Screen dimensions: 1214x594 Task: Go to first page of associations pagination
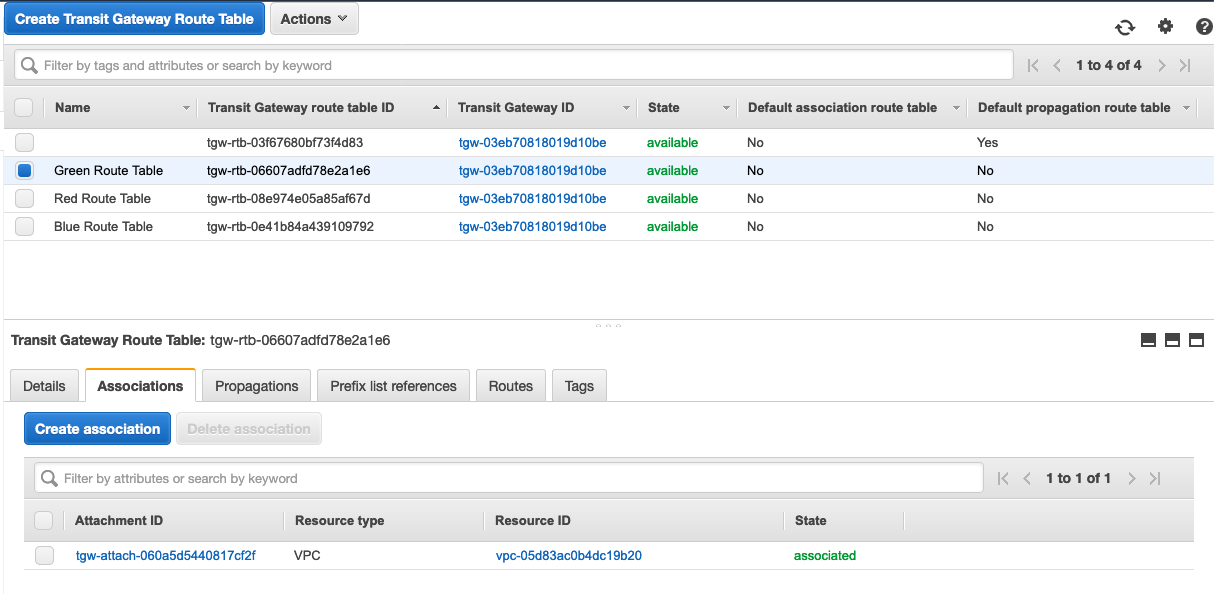pos(1004,478)
